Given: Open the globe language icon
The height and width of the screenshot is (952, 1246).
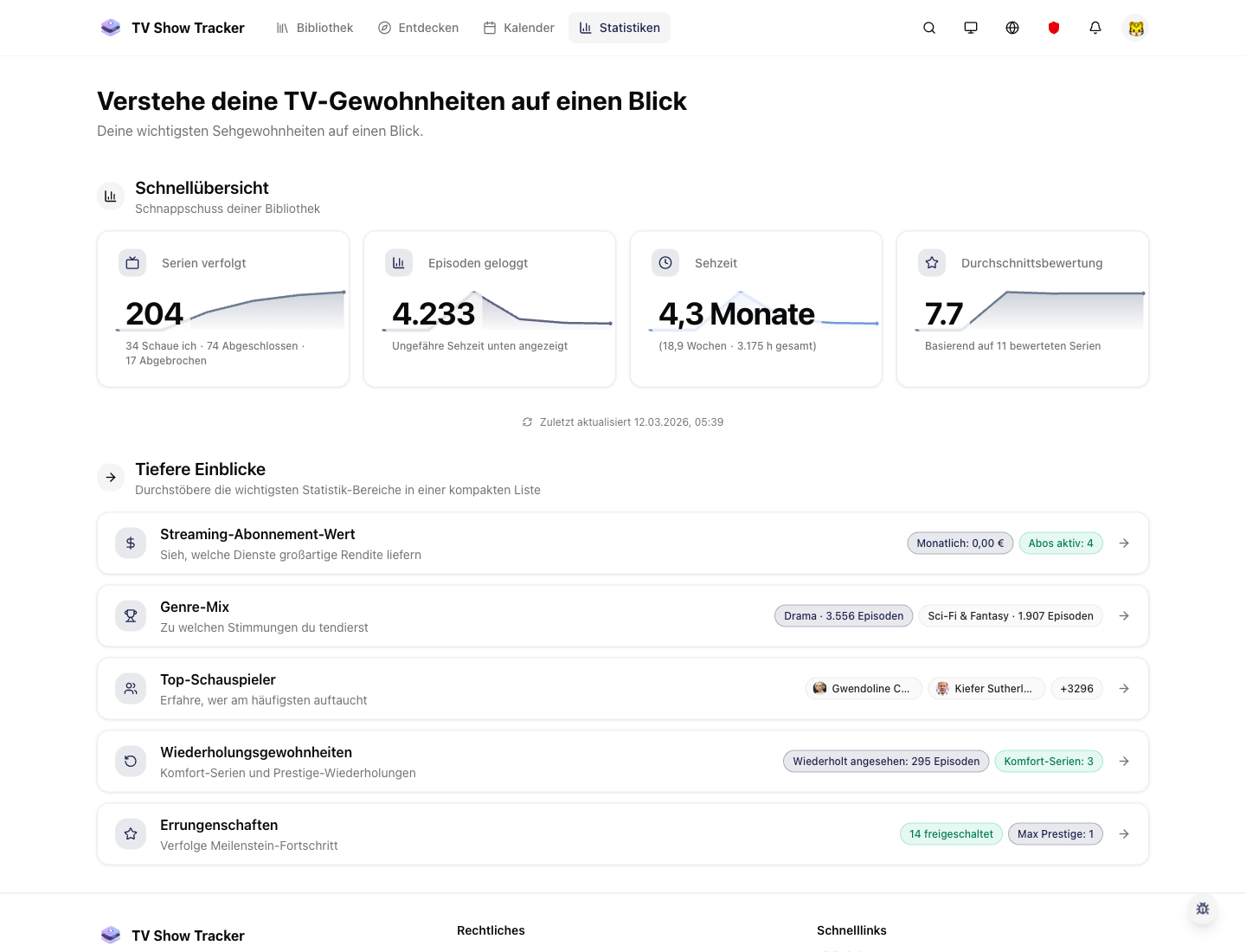Looking at the screenshot, I should tap(1012, 28).
